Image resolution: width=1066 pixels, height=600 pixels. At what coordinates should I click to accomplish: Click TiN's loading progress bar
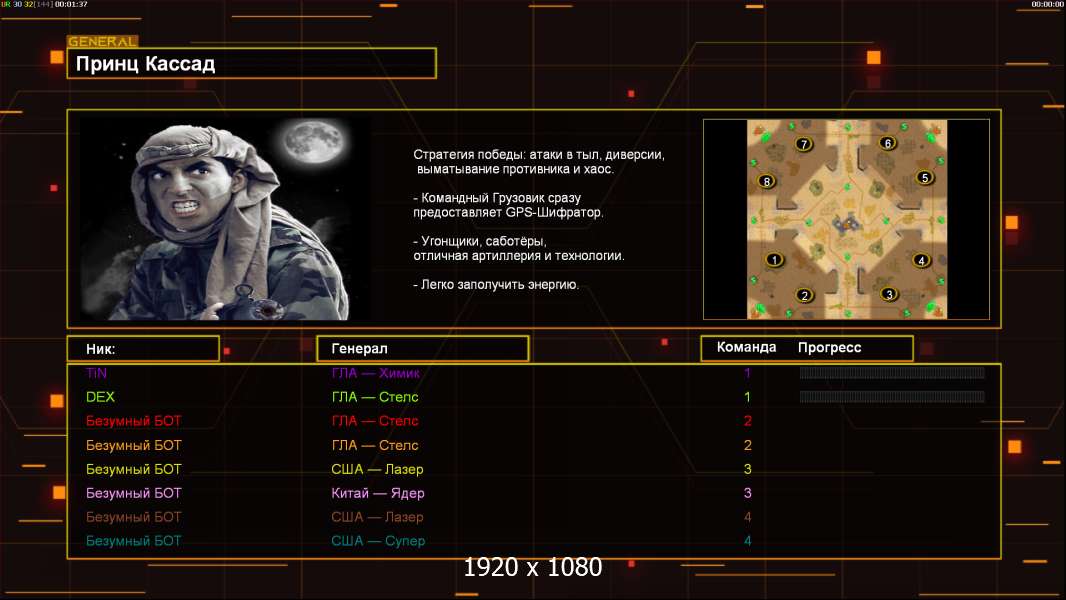892,372
